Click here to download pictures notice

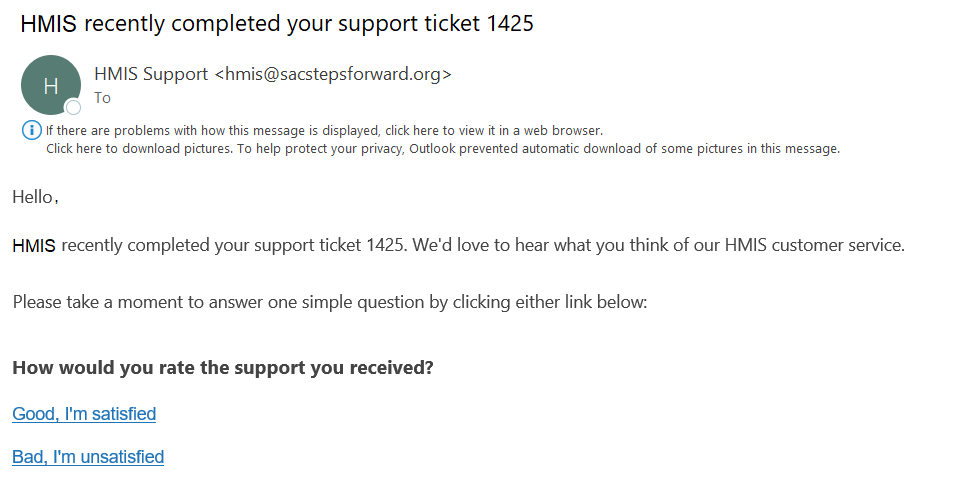pos(140,148)
